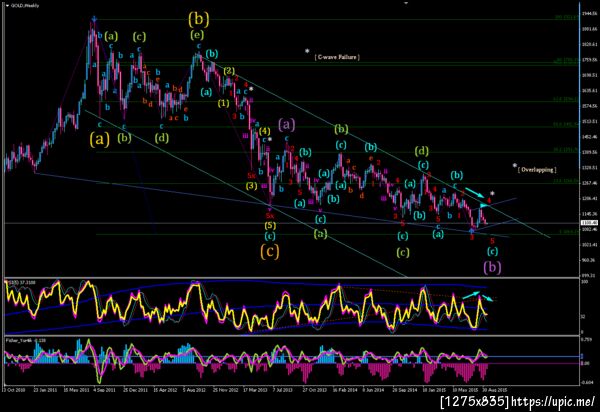Viewport: 600px width, 412px height.
Task: Click the Fisher indicator label in the bottom pane
Action: [x=19, y=340]
